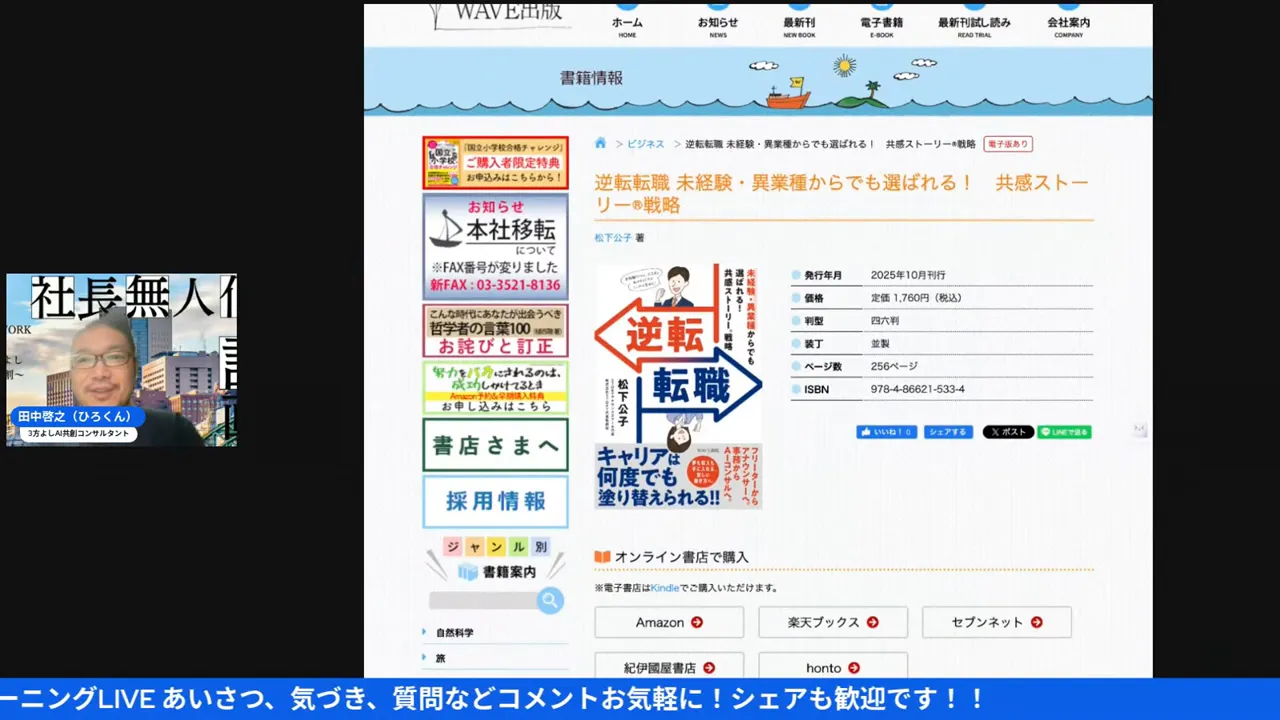Open the ホーム navigation item
The image size is (1280, 720).
pos(627,24)
